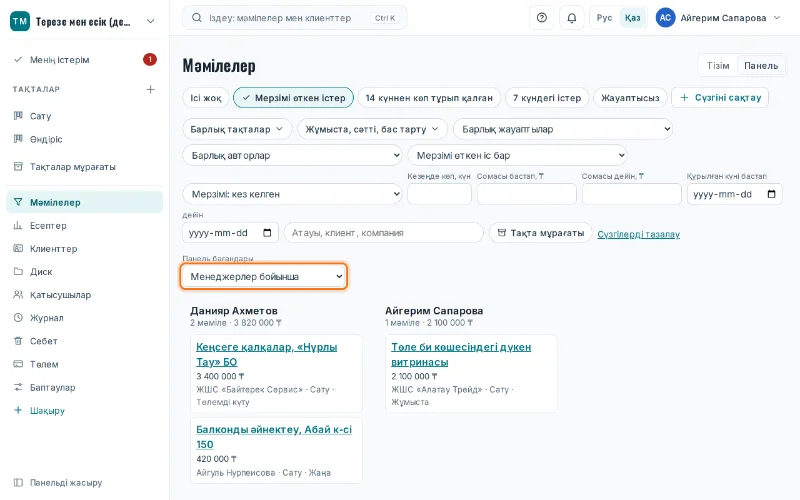Open deal Кеңсеге қалқалар, «Нұрлы Тау» БО
The height and width of the screenshot is (500, 800).
coord(266,354)
